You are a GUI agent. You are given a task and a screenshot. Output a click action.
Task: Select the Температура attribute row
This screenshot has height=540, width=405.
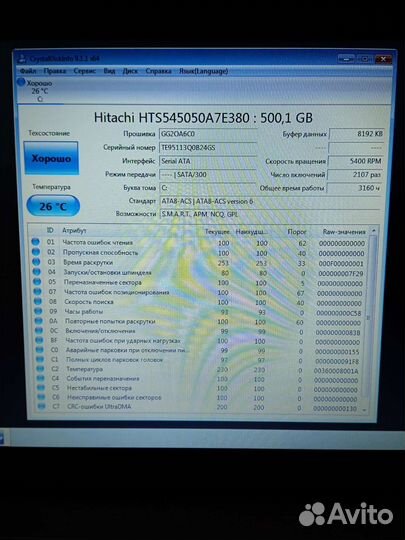click(x=199, y=370)
